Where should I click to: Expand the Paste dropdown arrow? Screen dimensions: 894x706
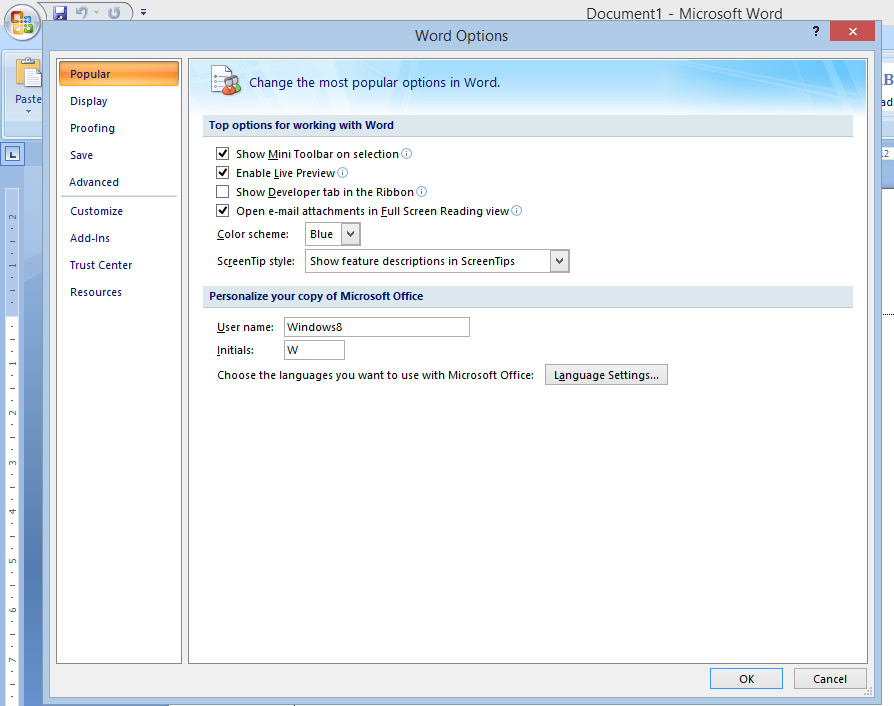pyautogui.click(x=28, y=112)
